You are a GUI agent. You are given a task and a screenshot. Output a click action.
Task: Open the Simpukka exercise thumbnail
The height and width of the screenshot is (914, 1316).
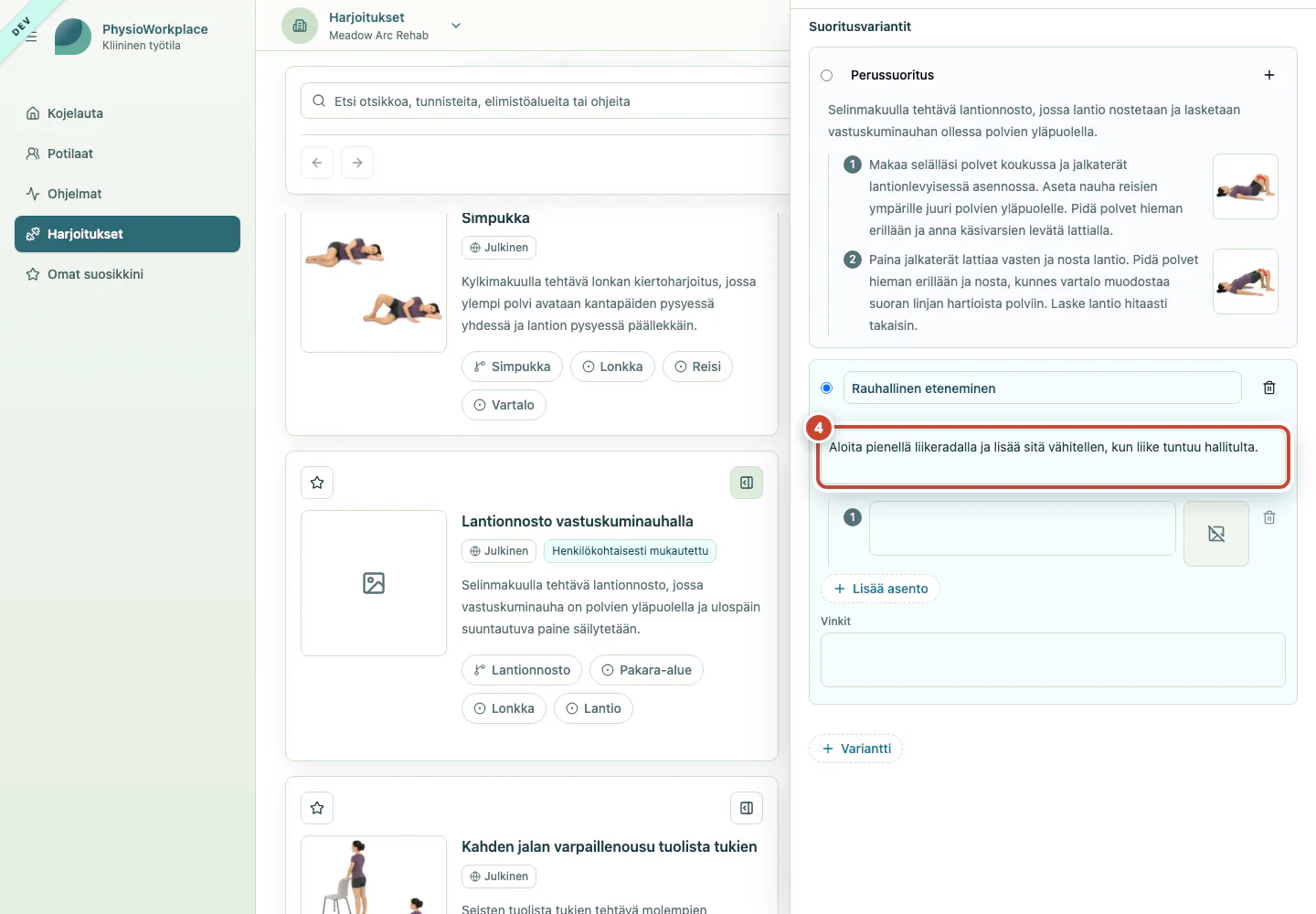(x=374, y=282)
